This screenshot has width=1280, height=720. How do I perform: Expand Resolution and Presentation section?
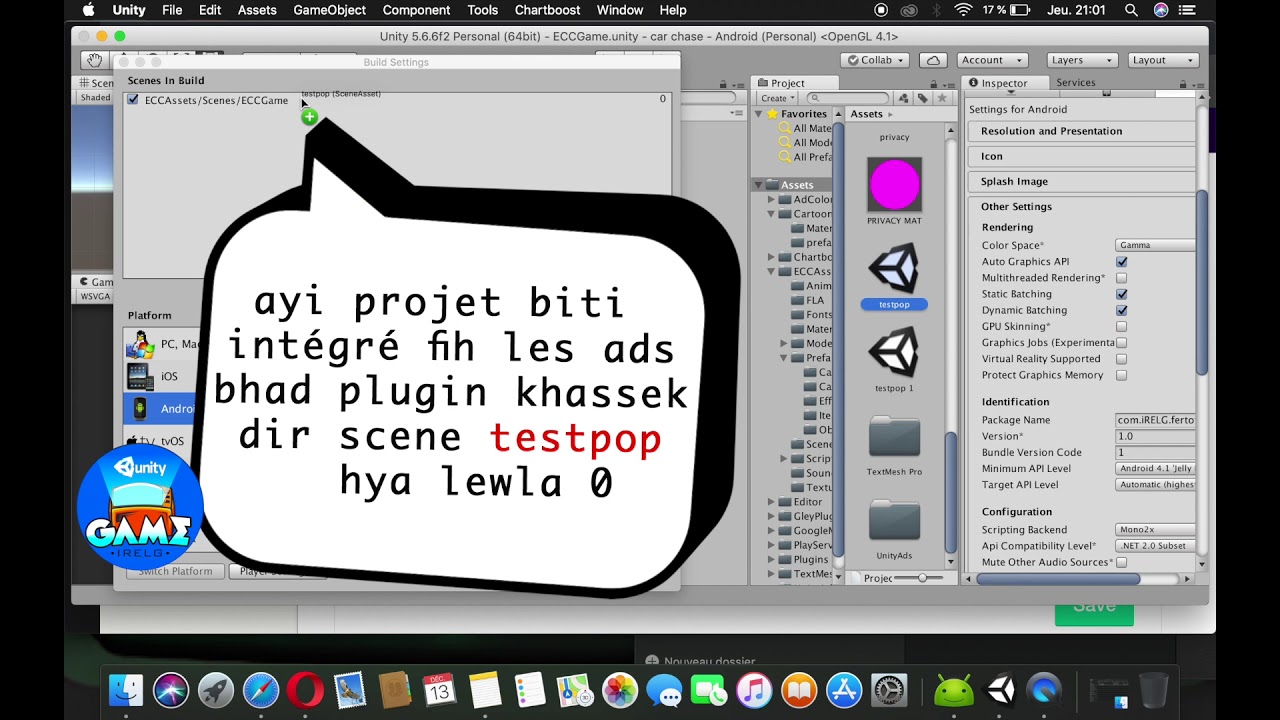pos(1051,131)
